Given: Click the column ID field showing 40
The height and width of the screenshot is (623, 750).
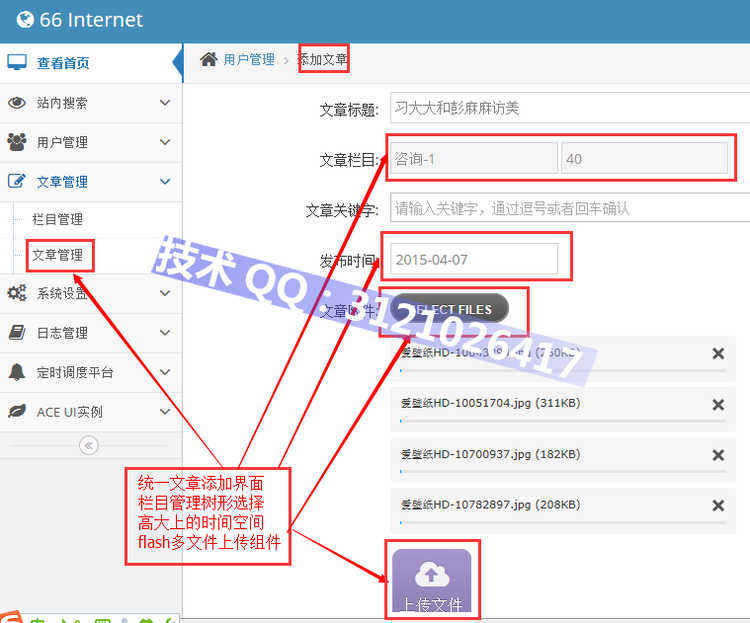Looking at the screenshot, I should click(x=644, y=158).
